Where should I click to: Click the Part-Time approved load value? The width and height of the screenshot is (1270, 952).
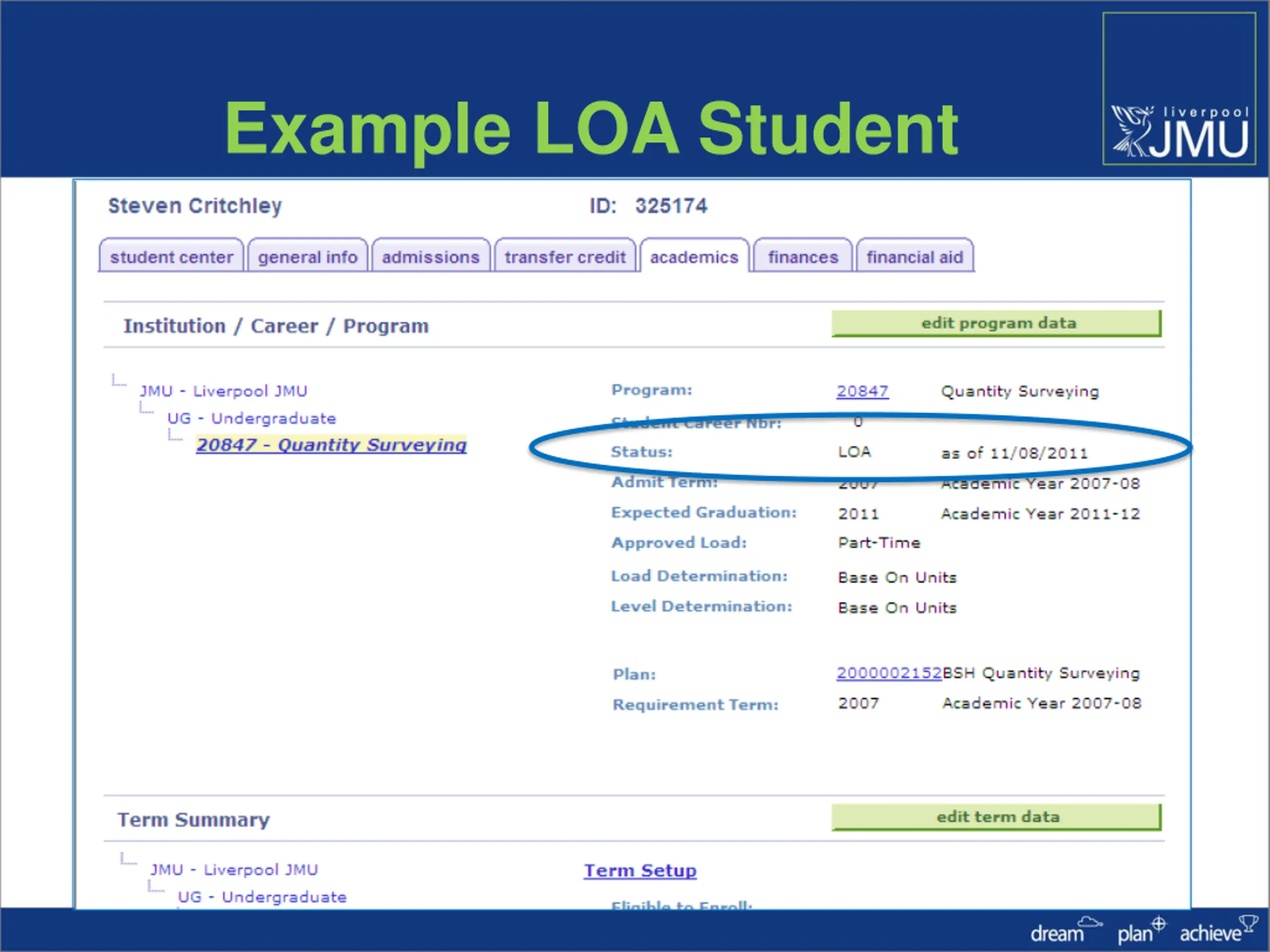point(879,542)
